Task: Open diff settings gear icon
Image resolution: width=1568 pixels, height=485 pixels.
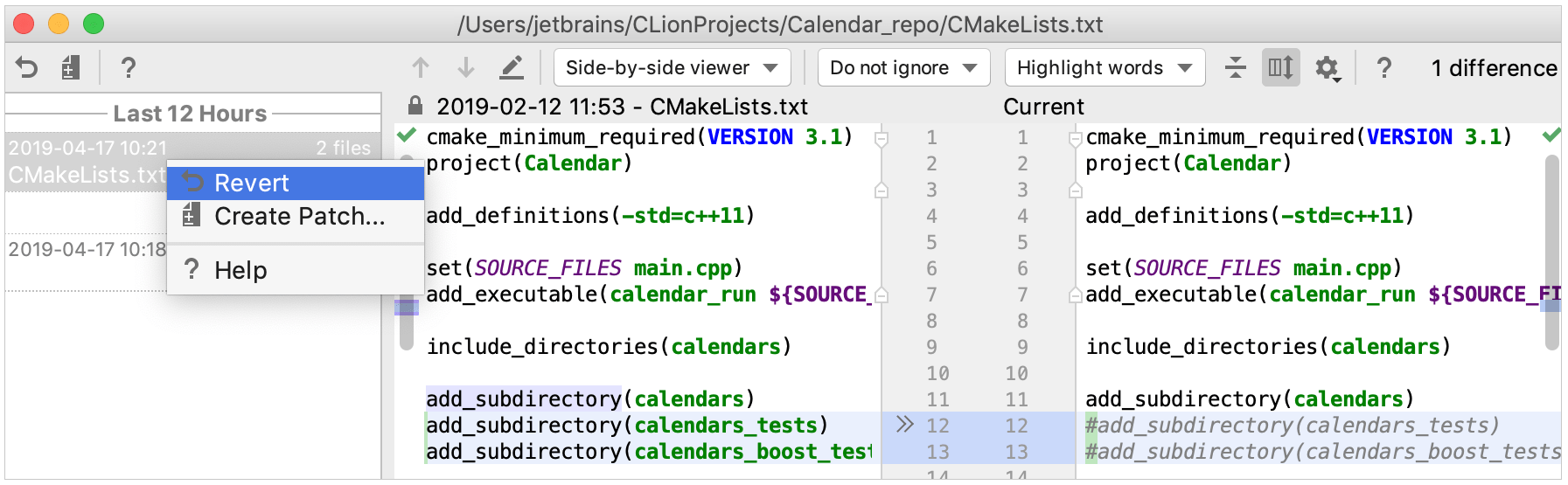Action: coord(1328,67)
